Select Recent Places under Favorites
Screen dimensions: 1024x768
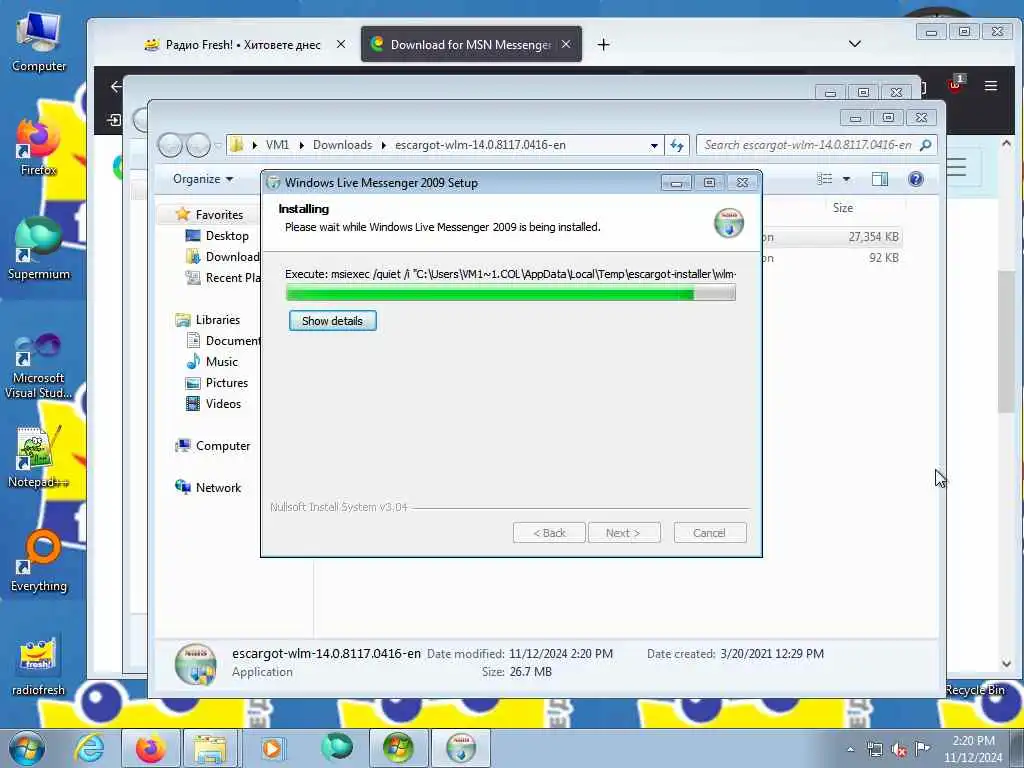click(x=223, y=278)
